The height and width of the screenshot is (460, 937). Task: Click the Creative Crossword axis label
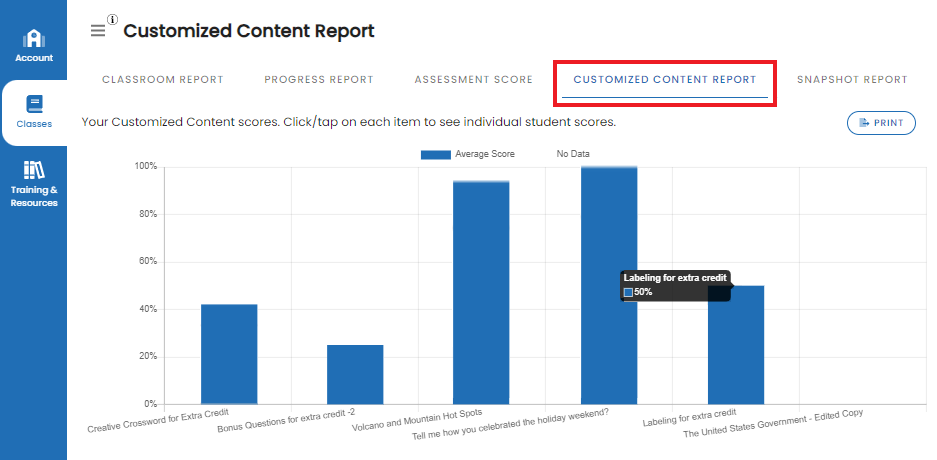pos(158,420)
